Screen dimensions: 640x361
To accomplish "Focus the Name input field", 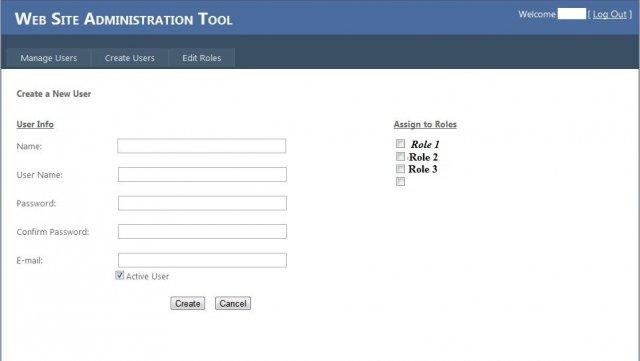I will (x=202, y=146).
